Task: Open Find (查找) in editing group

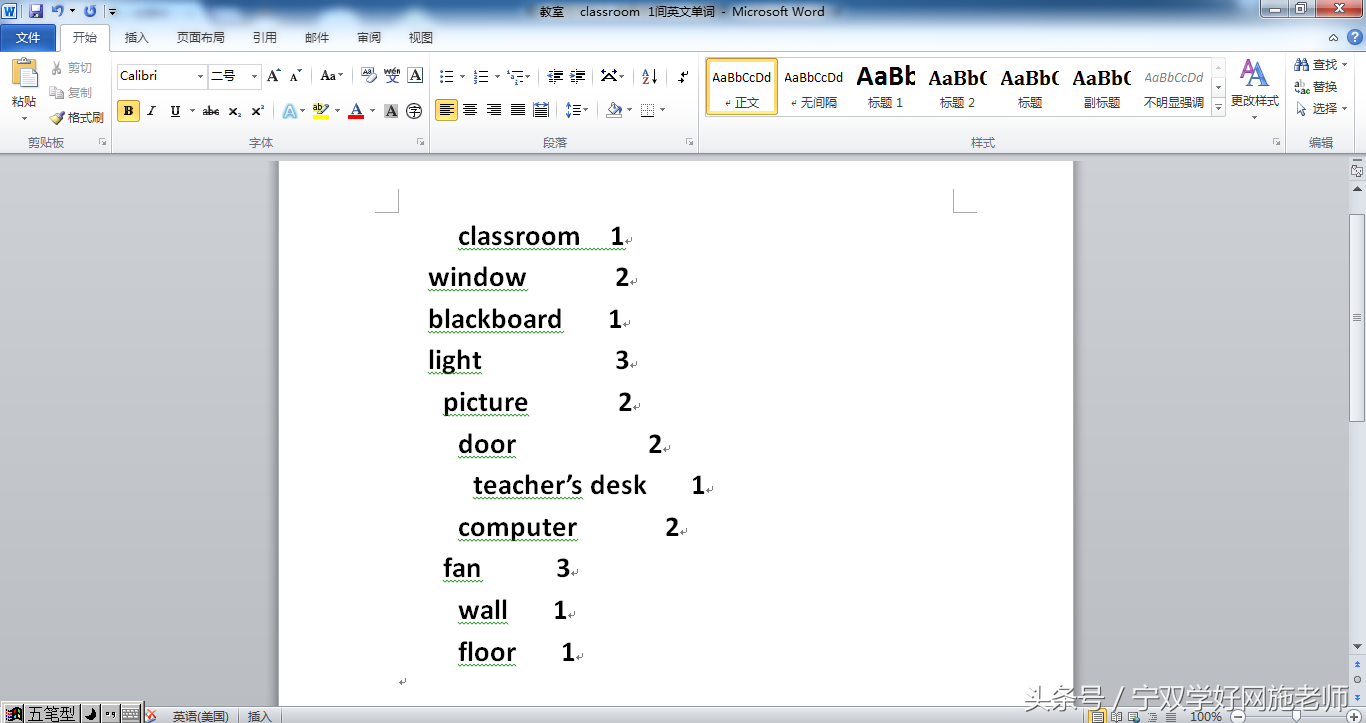Action: coord(1322,64)
